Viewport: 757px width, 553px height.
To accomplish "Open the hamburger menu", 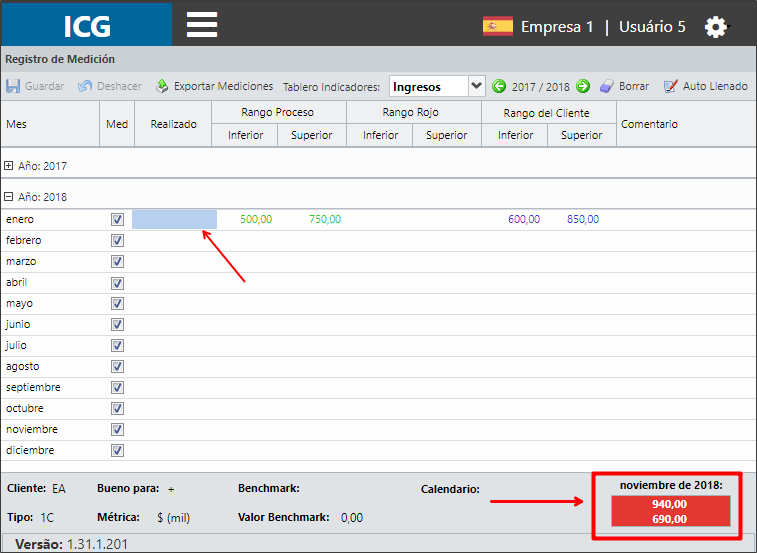I will (202, 25).
